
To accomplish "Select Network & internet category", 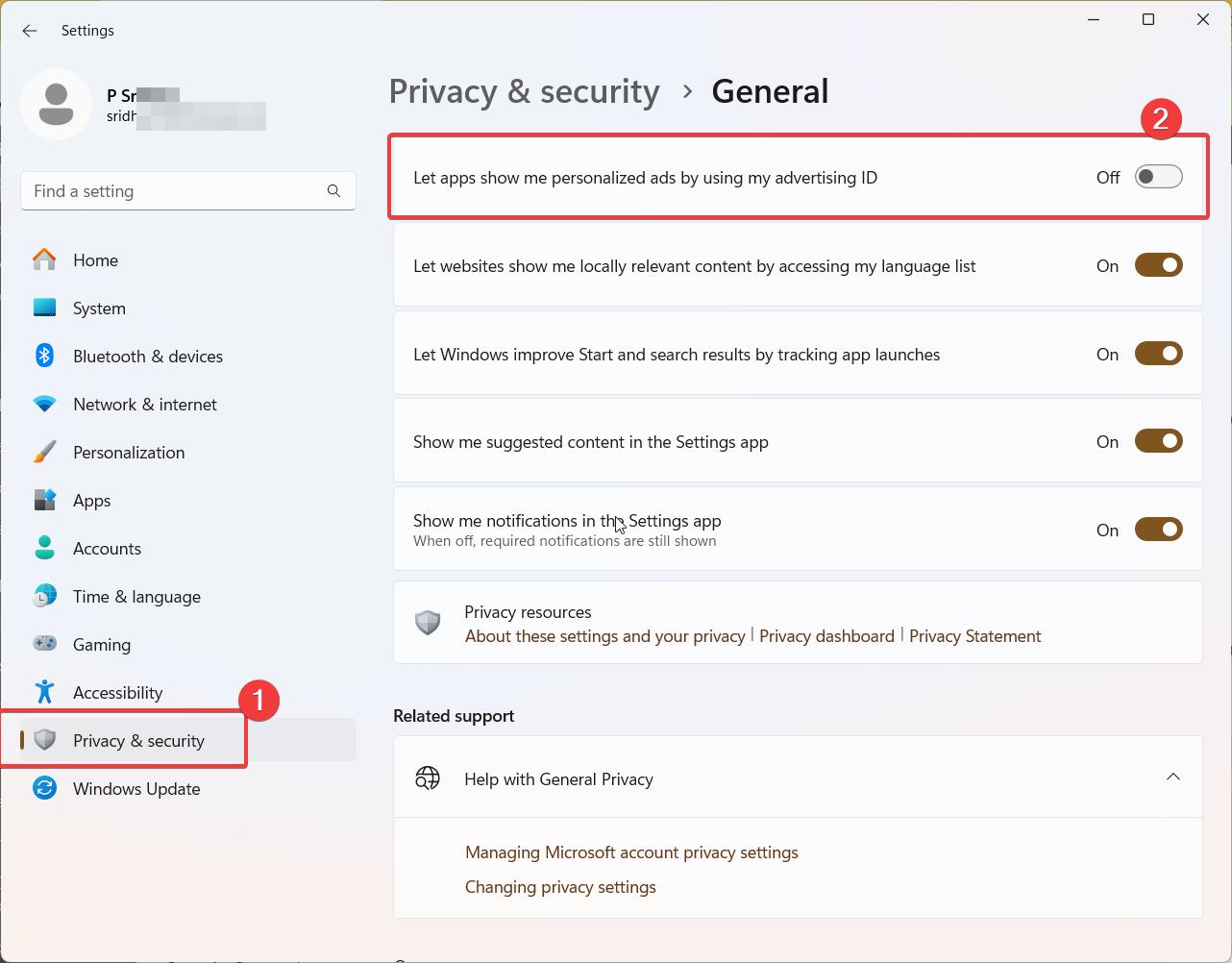I will pos(188,404).
